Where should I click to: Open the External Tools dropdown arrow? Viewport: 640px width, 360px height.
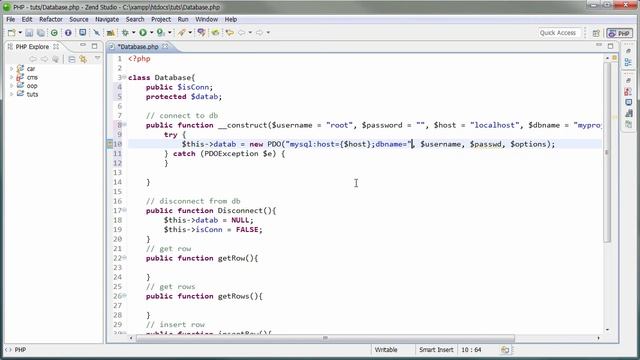(190, 33)
